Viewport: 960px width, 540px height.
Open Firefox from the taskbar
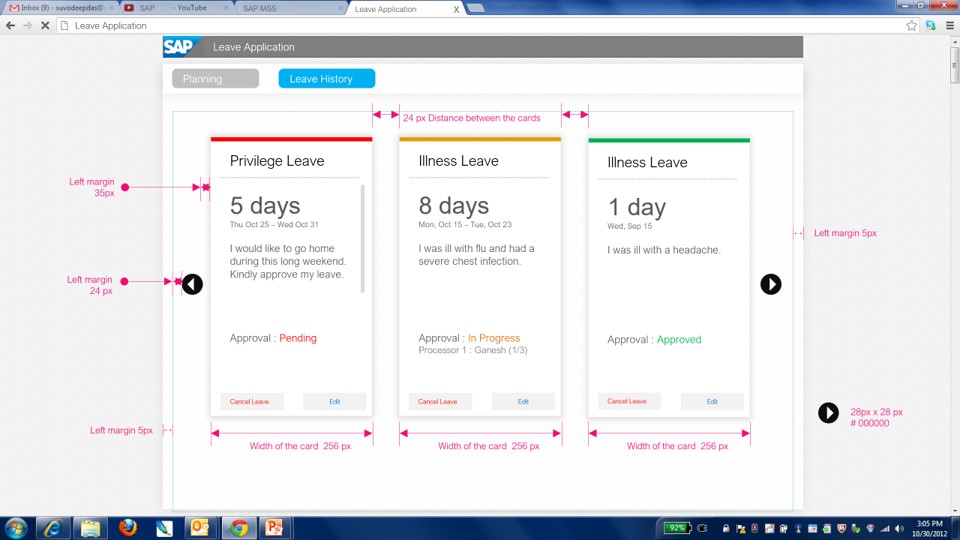[127, 527]
